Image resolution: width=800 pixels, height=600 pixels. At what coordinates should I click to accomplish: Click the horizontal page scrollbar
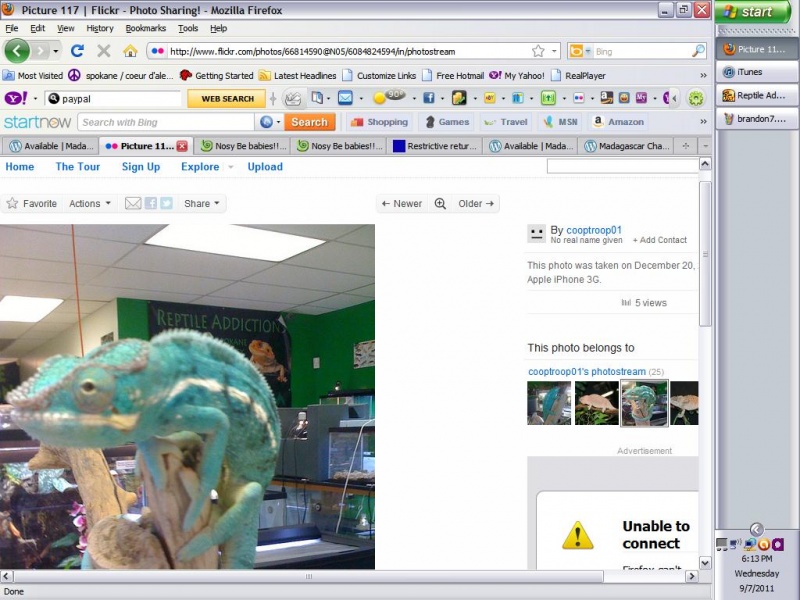(309, 577)
